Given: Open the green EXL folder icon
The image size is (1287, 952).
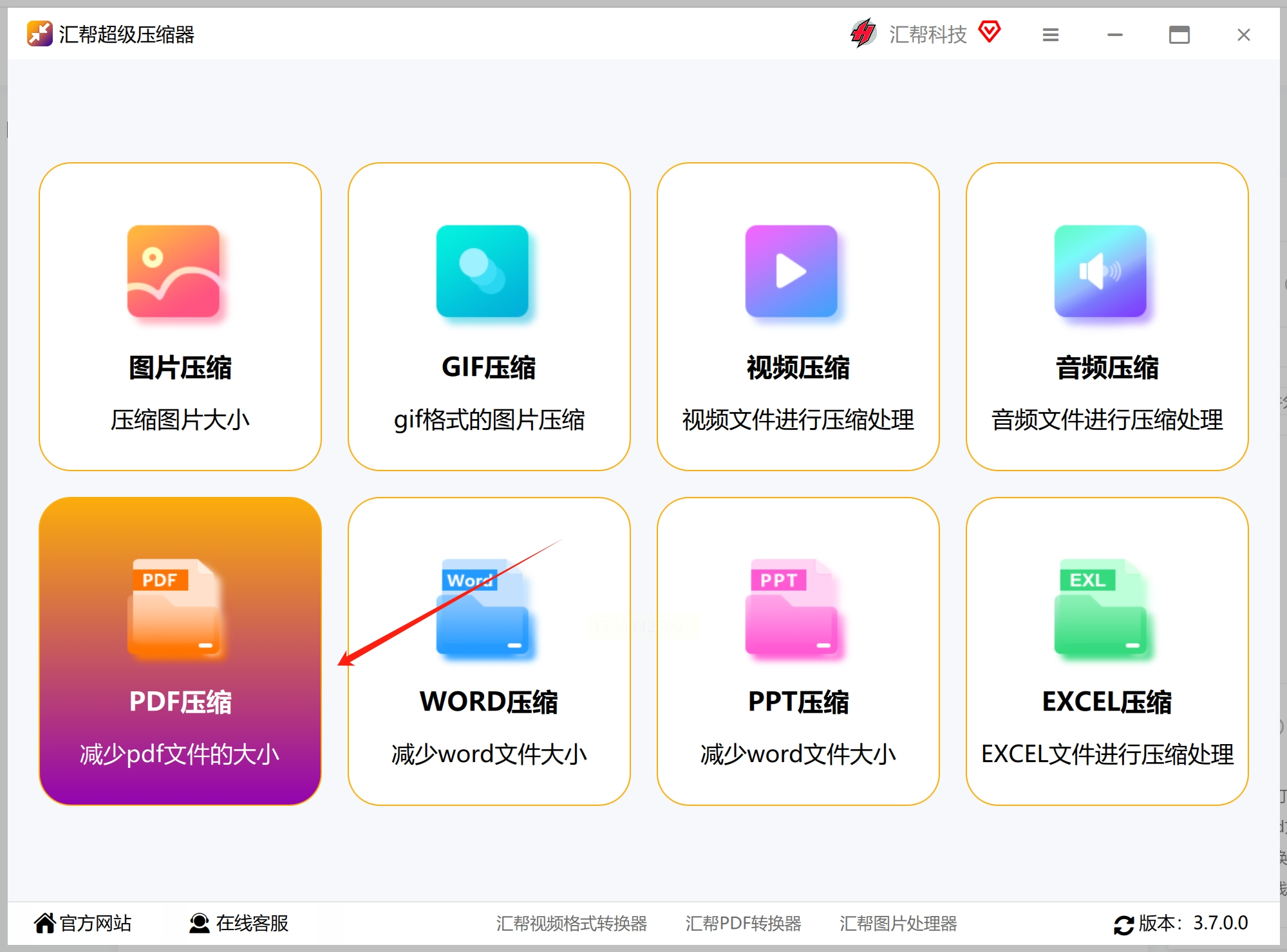Looking at the screenshot, I should [x=1100, y=608].
